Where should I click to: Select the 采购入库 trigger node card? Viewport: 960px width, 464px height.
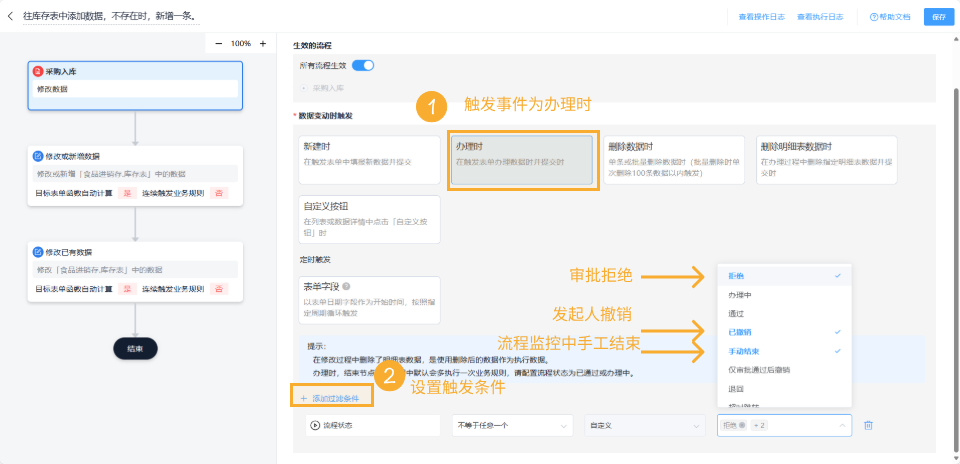tap(135, 86)
